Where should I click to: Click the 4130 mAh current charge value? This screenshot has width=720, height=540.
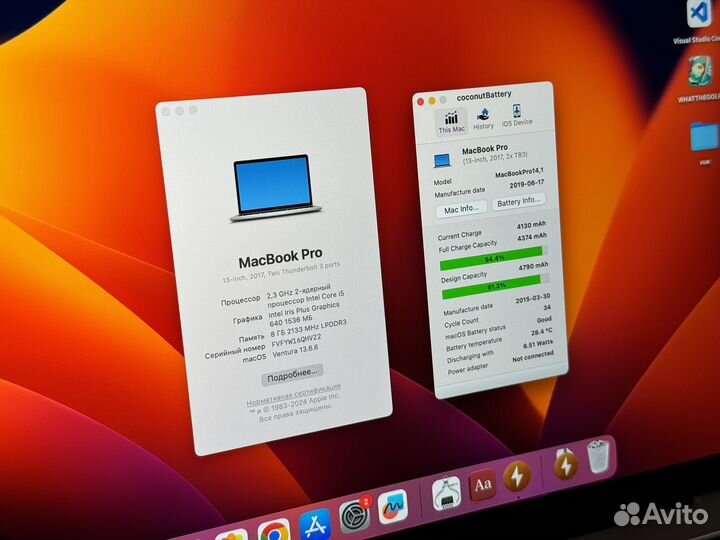[531, 225]
